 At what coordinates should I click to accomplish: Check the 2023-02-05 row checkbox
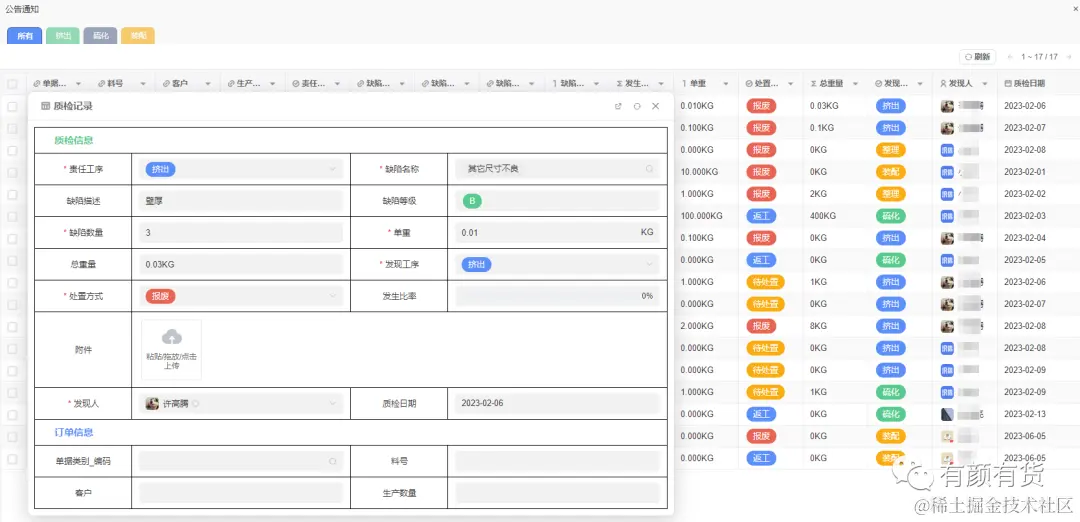(12, 260)
